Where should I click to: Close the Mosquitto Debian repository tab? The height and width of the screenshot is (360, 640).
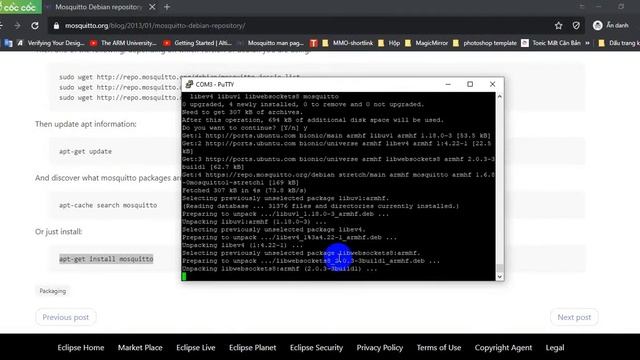click(152, 7)
